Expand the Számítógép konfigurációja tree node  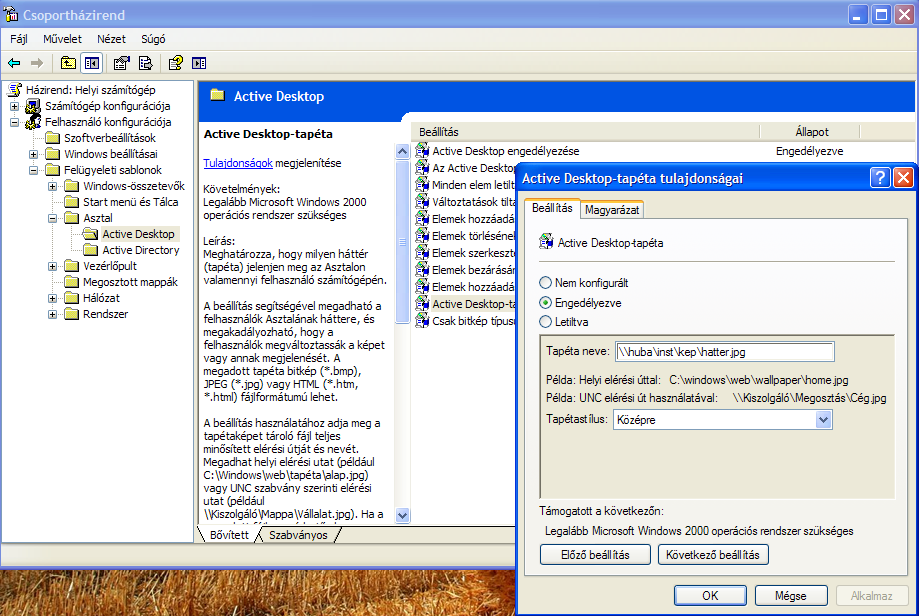[15, 106]
